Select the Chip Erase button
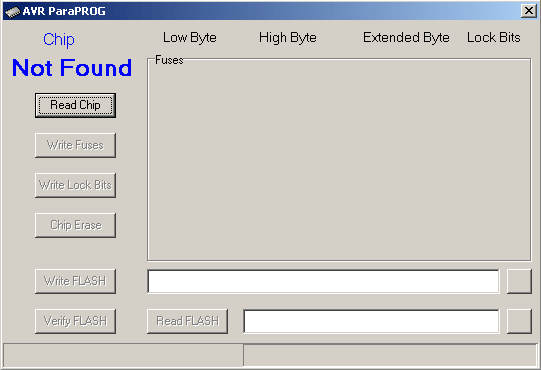 tap(75, 225)
